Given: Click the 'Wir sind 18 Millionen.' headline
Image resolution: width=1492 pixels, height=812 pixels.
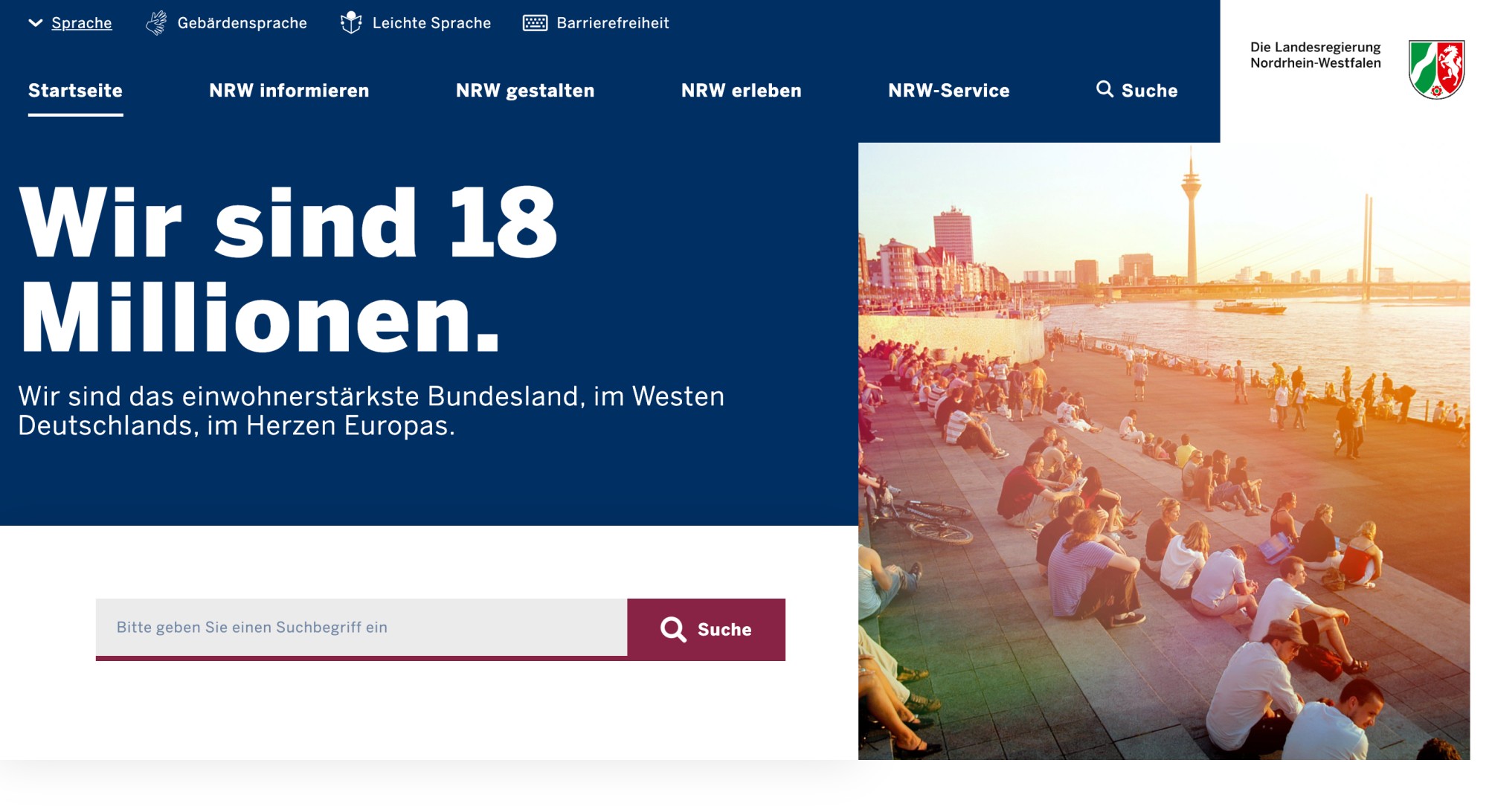Looking at the screenshot, I should click(x=289, y=271).
